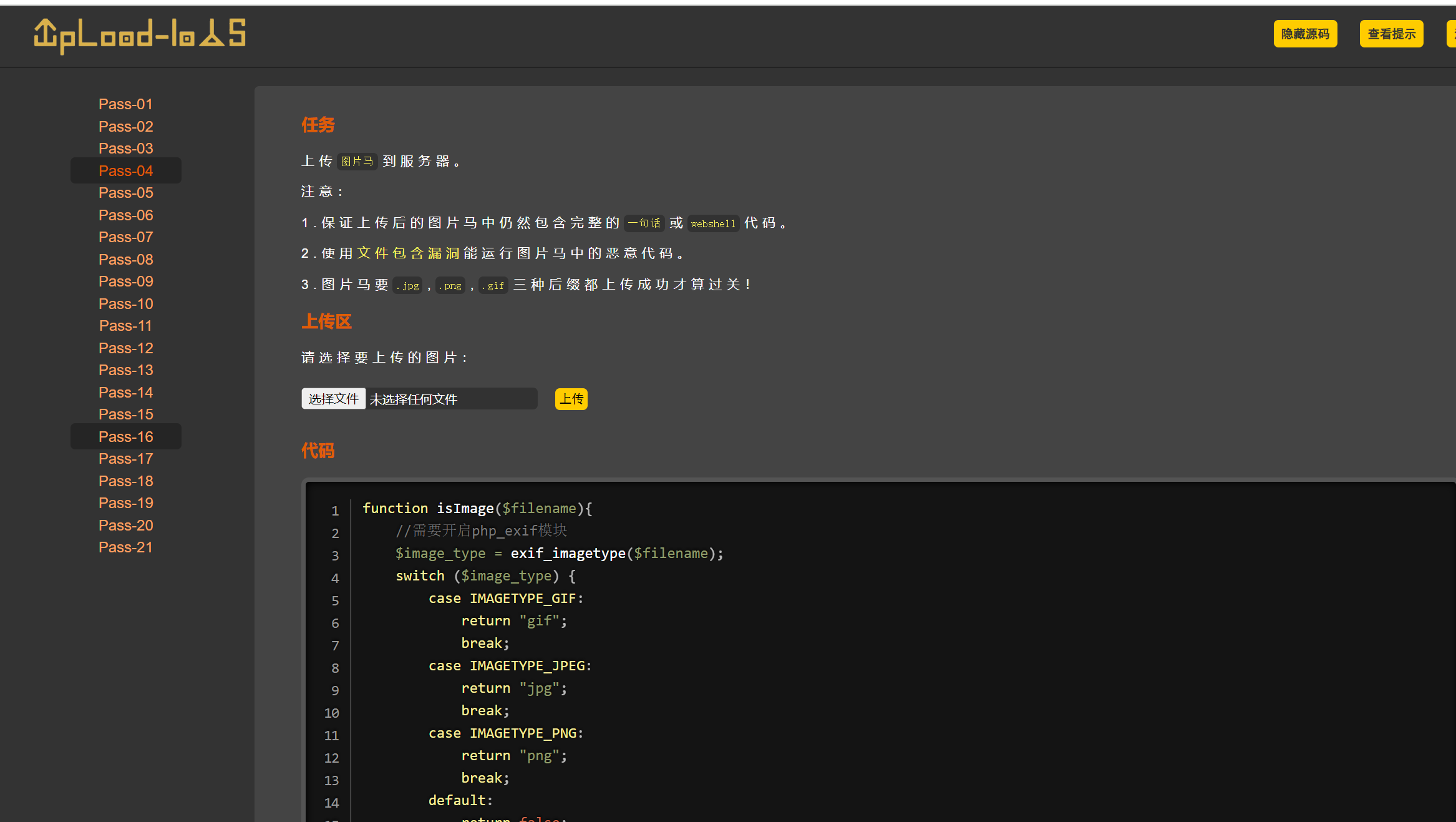1456x822 pixels.
Task: Navigate to Pass-21
Action: point(125,547)
